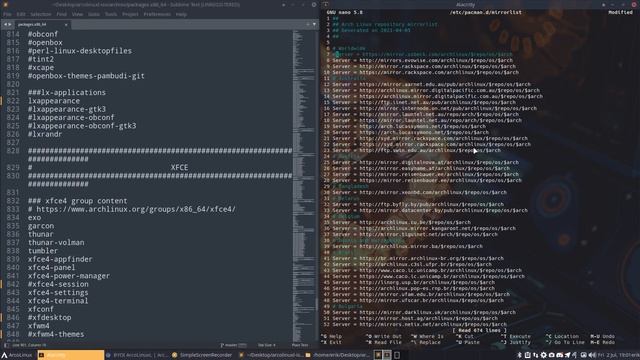Open the Project menu in Sublime Text
Screen dimensions: 640x360
(130, 14)
